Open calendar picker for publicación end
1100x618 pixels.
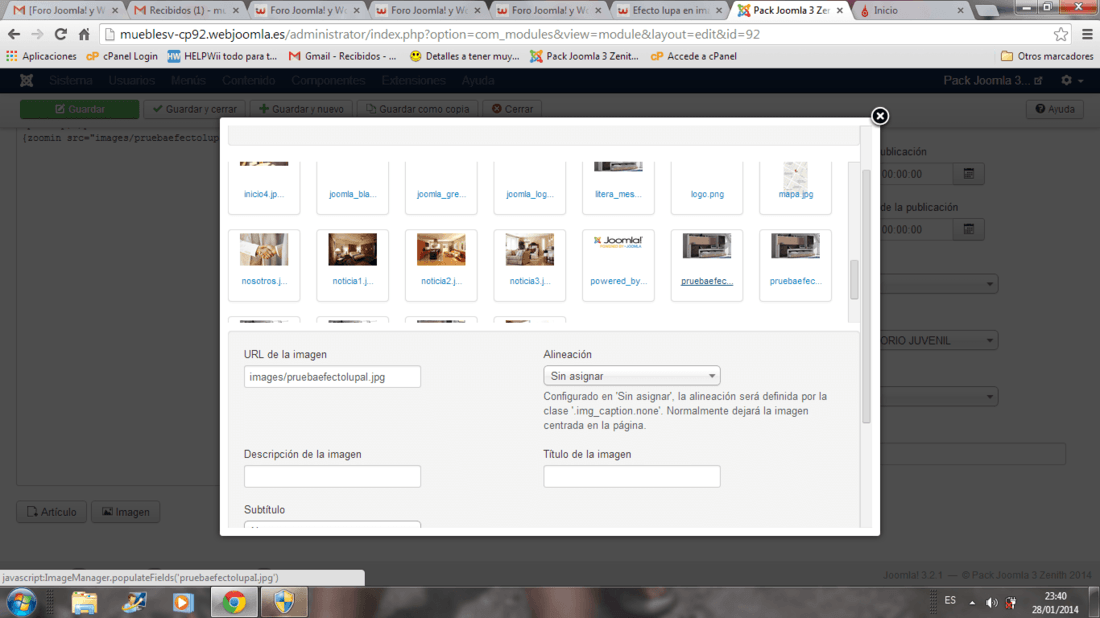pyautogui.click(x=969, y=229)
